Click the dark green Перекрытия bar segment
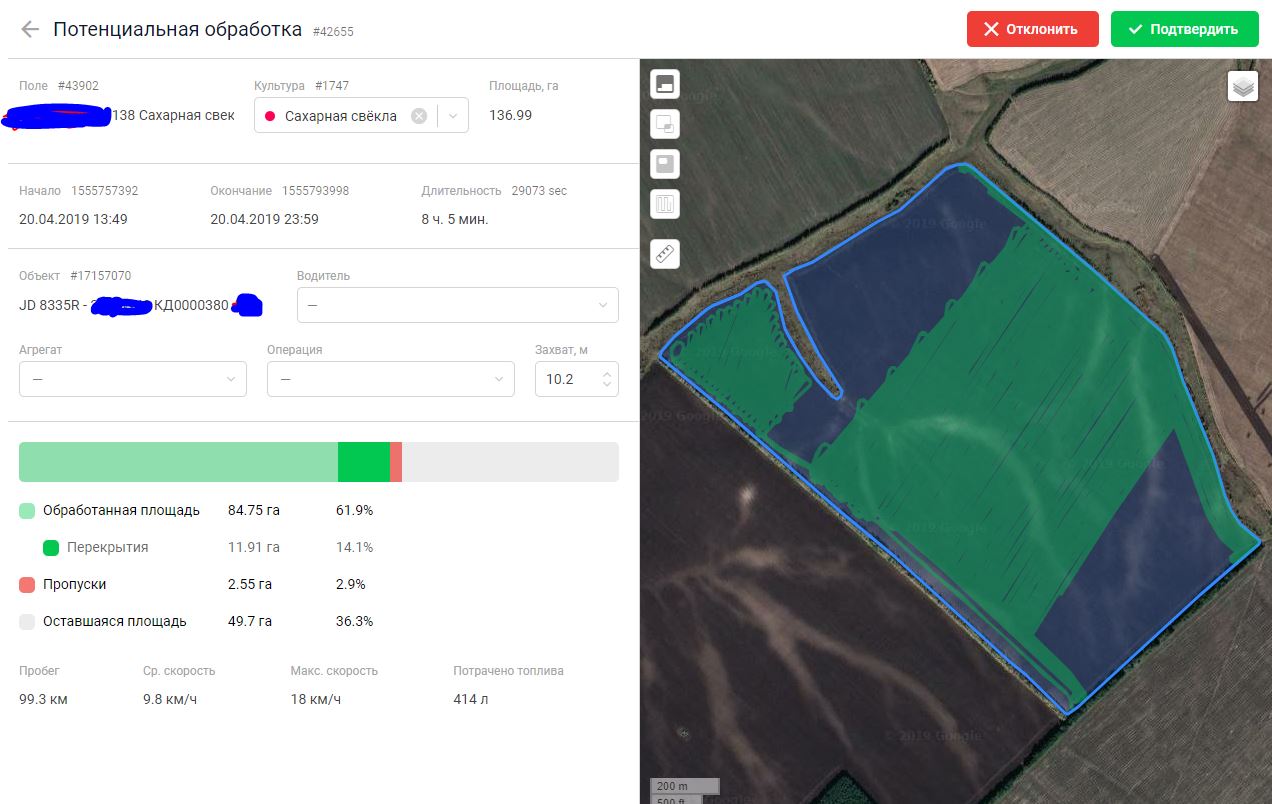The width and height of the screenshot is (1272, 804). tap(363, 463)
